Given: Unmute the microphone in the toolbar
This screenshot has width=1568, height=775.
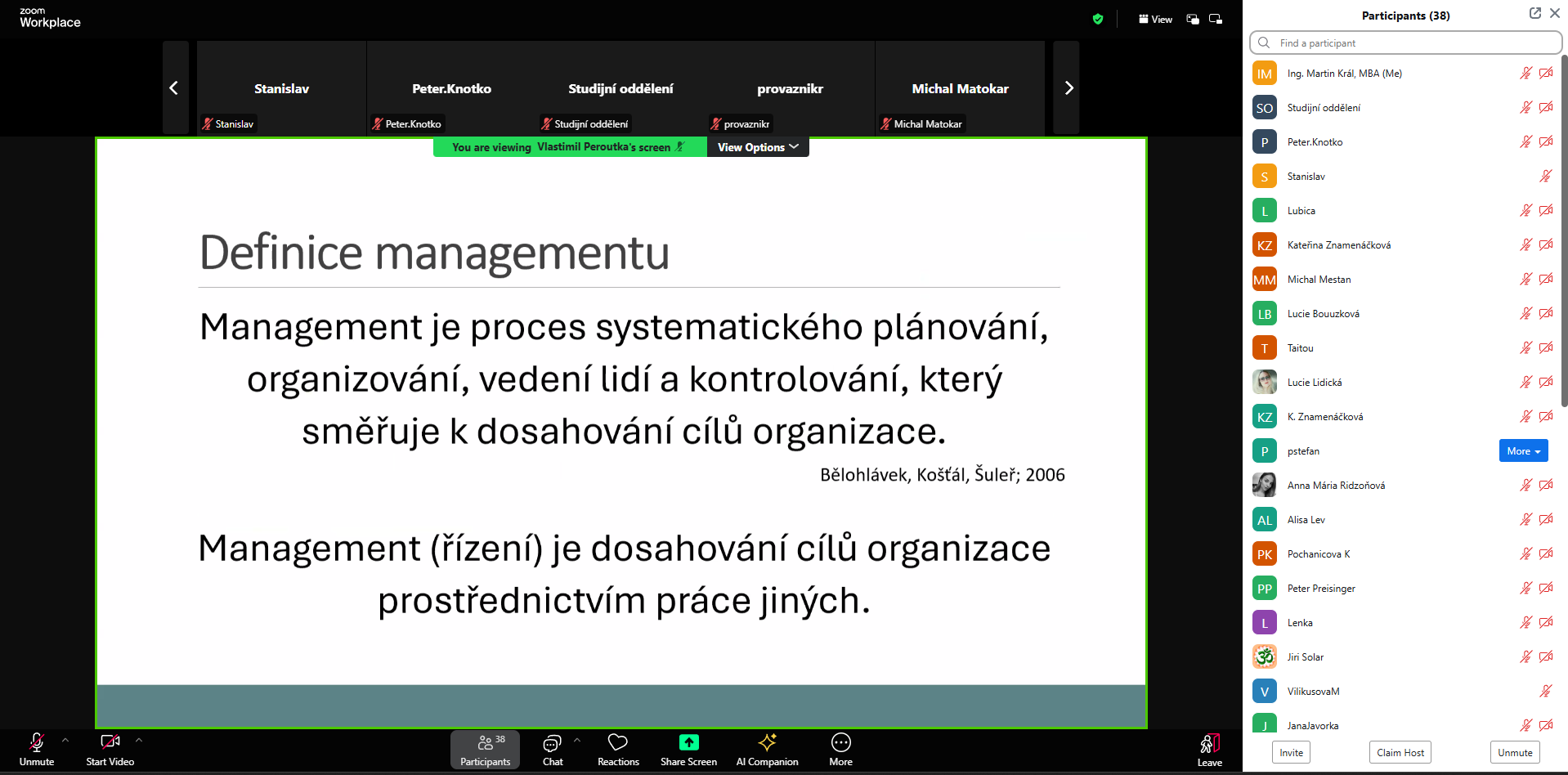Looking at the screenshot, I should pyautogui.click(x=37, y=742).
